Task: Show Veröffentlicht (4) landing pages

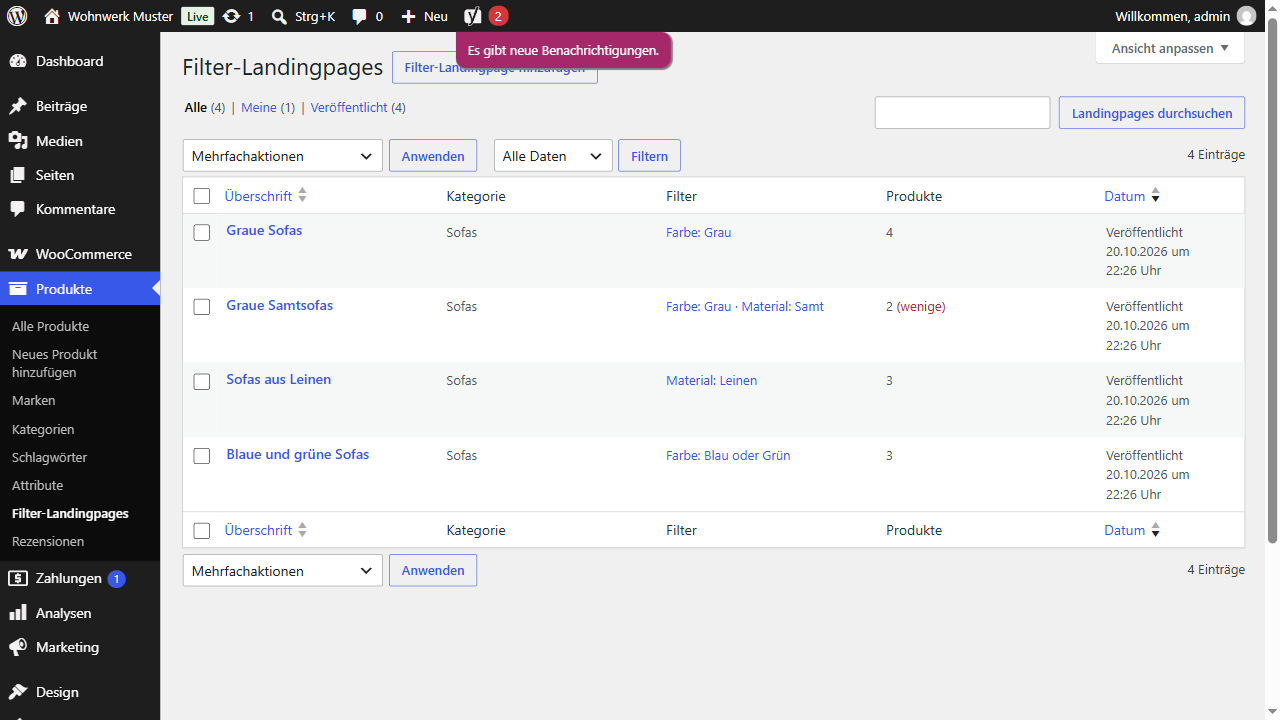Action: [x=358, y=107]
